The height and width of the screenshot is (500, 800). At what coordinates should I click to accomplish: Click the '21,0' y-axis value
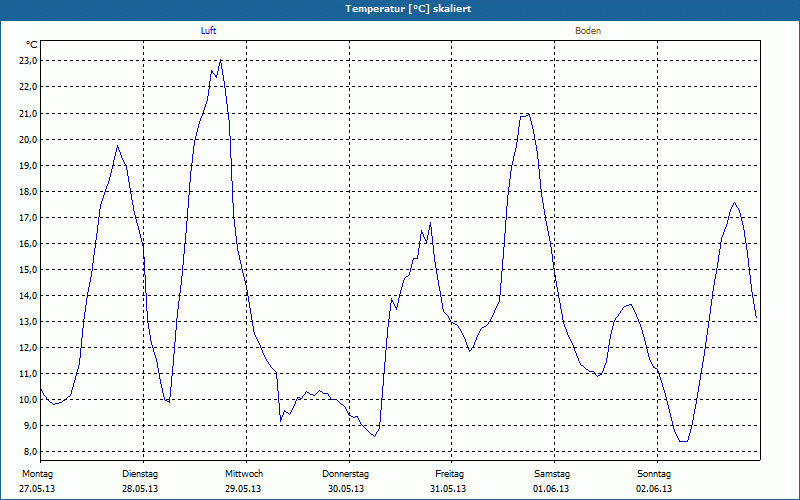28,113
